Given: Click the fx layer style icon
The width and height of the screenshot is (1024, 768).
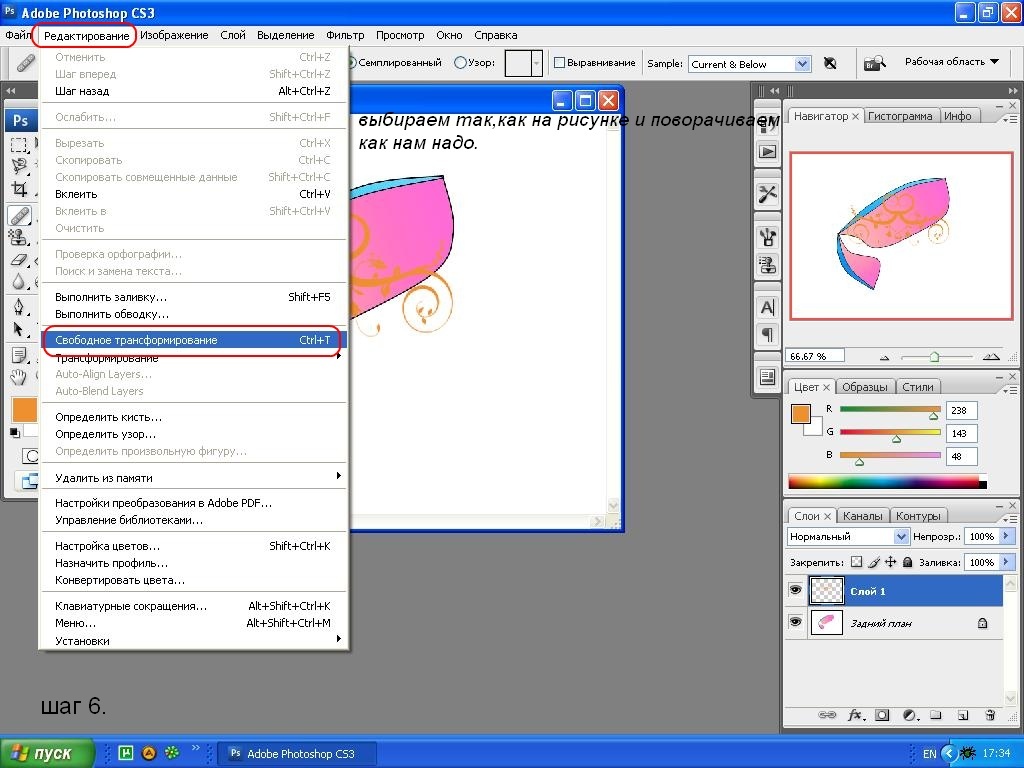Looking at the screenshot, I should pos(856,715).
